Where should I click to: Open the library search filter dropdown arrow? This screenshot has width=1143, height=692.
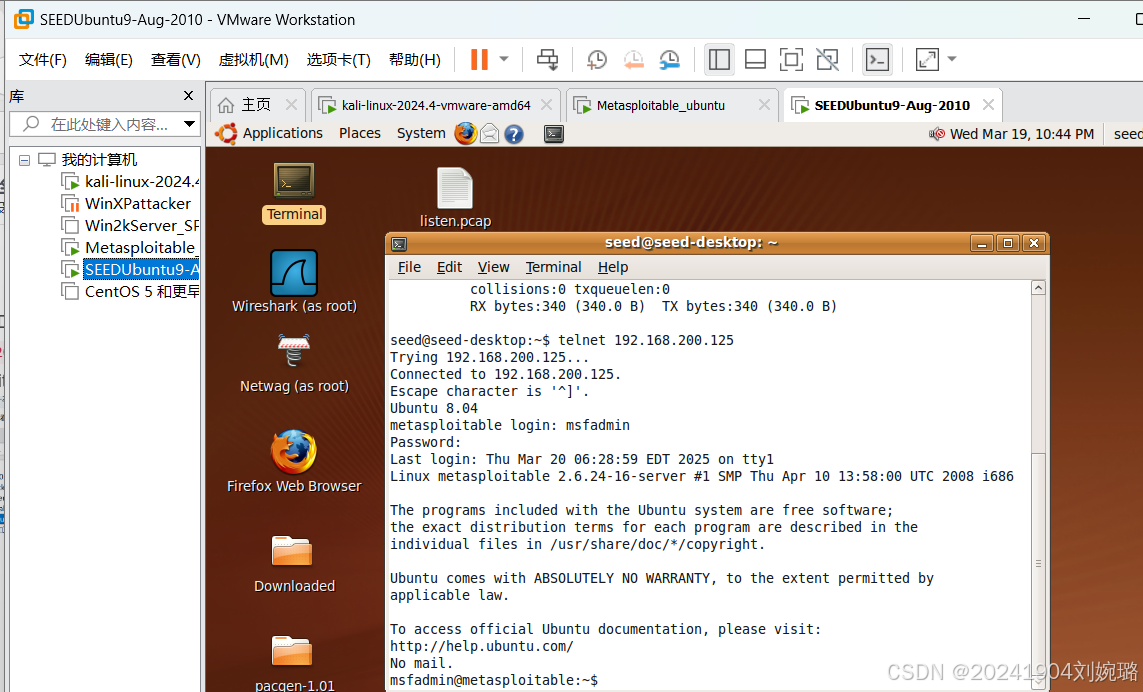pos(189,124)
